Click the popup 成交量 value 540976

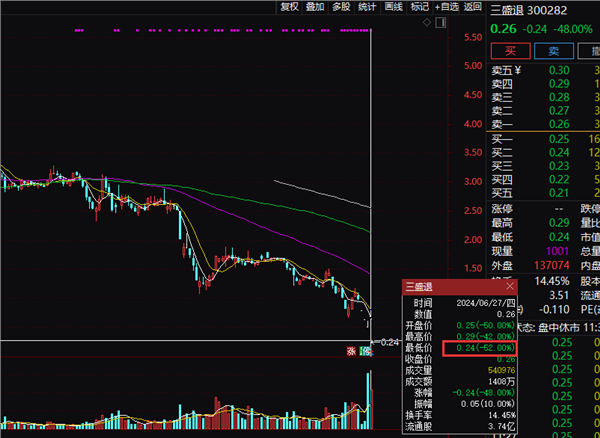[501, 370]
